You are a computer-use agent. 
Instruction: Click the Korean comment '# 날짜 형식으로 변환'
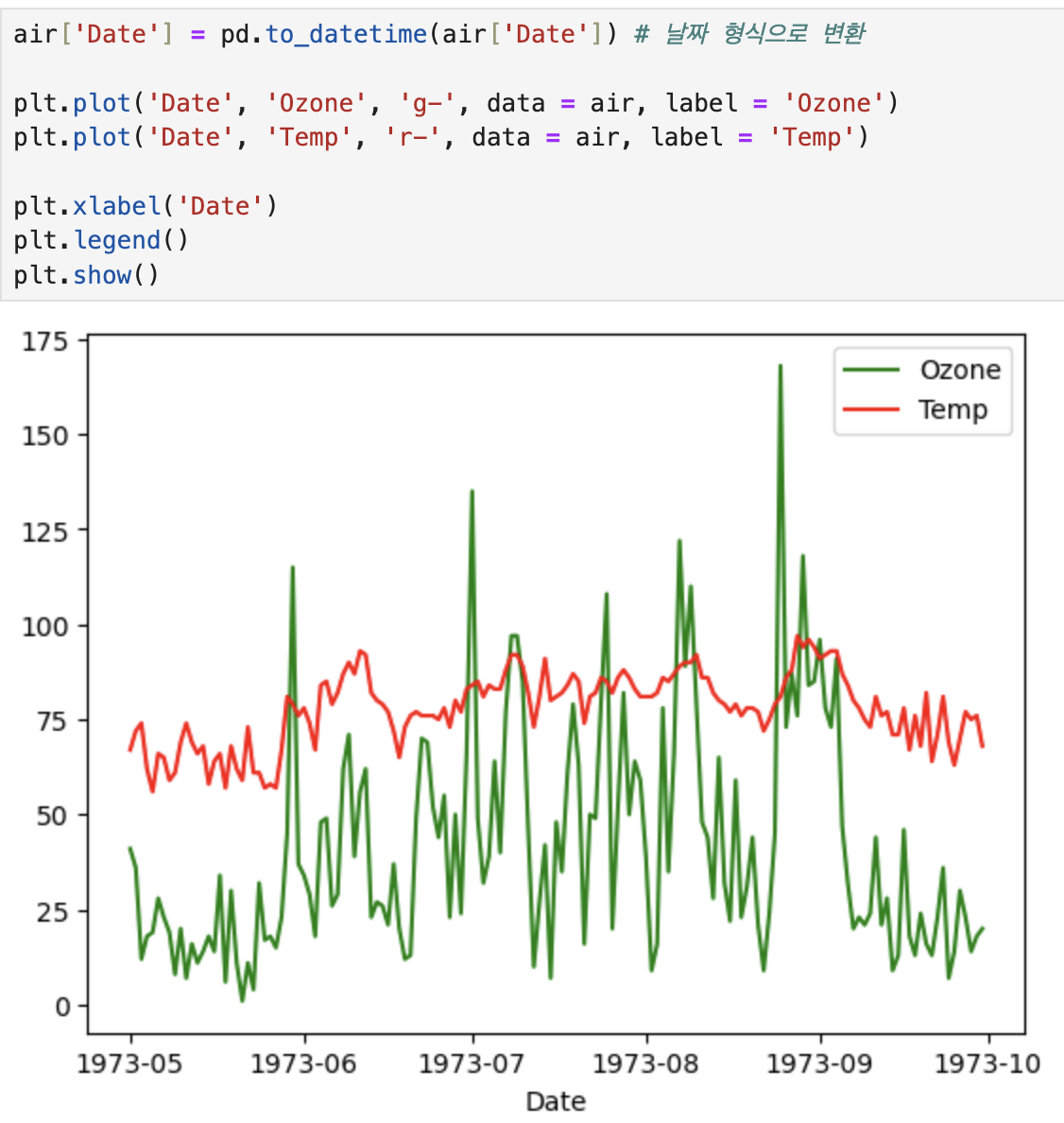749,34
